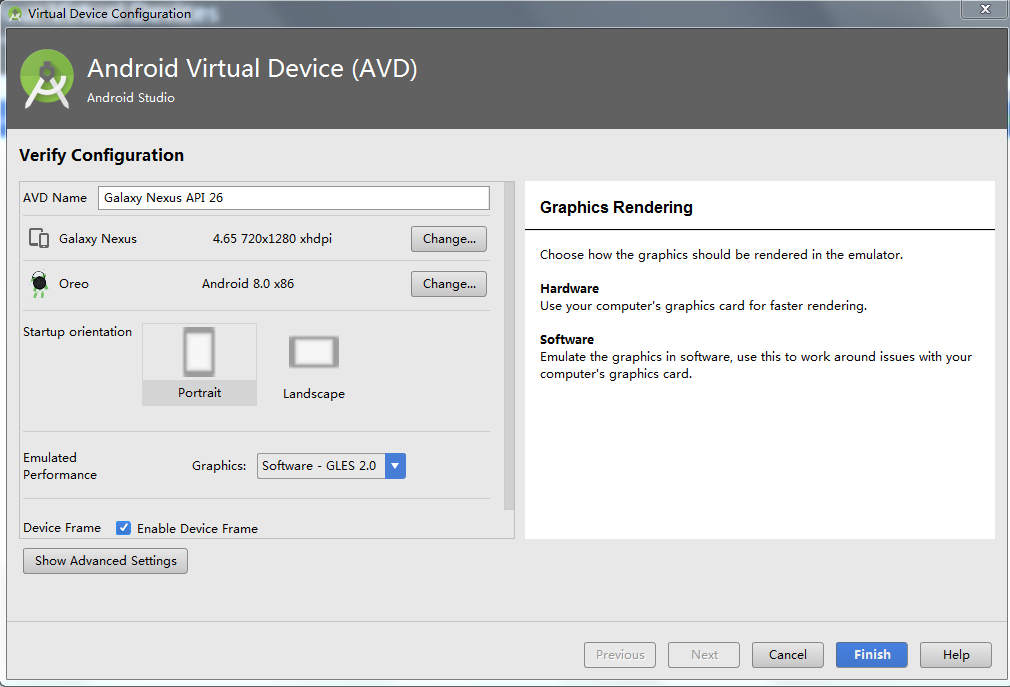Click the Cancel button
1010x687 pixels.
(x=788, y=655)
